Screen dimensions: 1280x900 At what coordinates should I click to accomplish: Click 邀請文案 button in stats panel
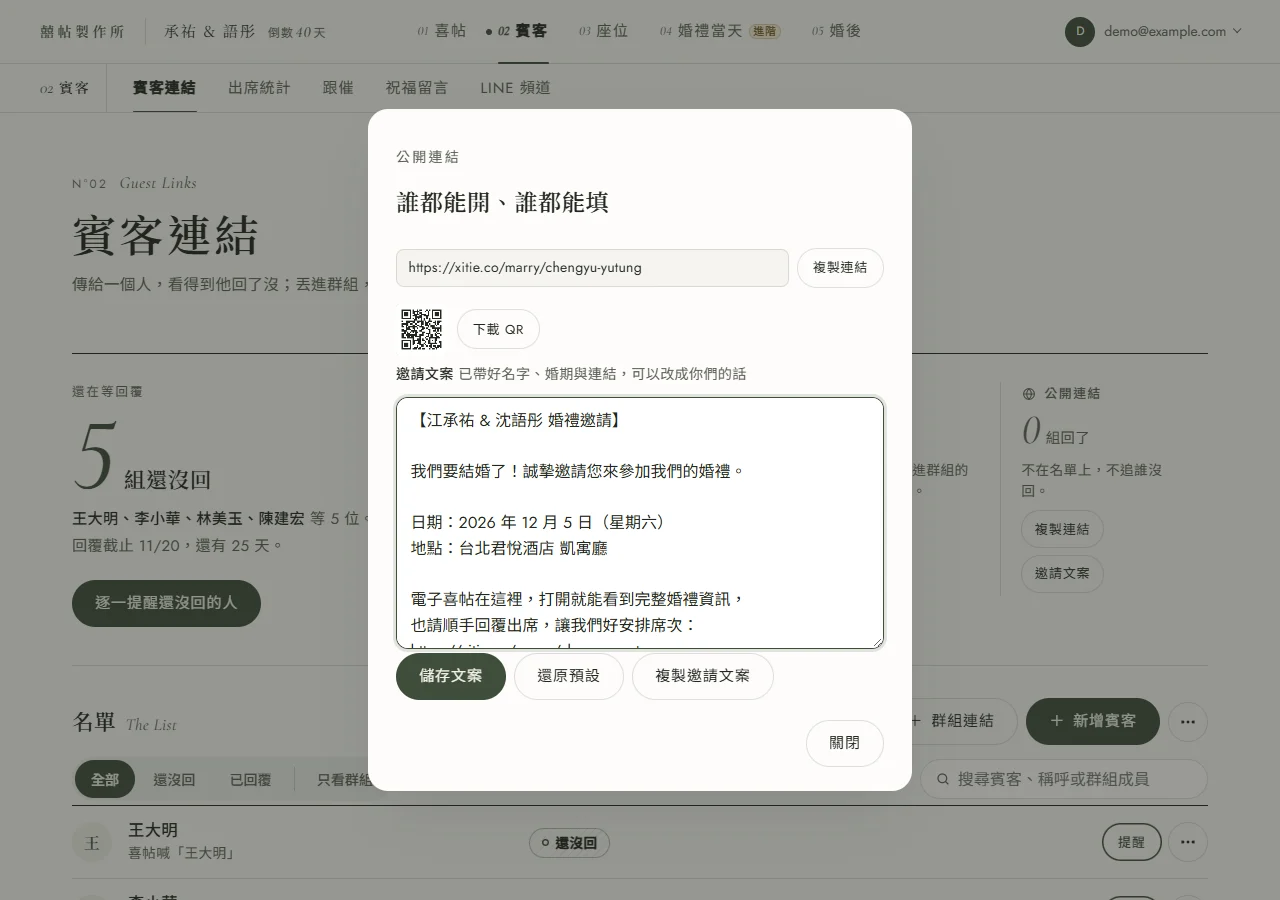pos(1062,574)
